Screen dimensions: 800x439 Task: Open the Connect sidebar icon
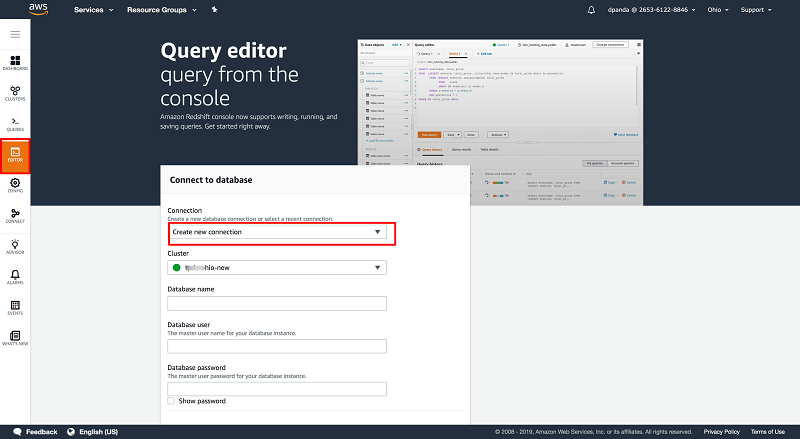coord(15,216)
